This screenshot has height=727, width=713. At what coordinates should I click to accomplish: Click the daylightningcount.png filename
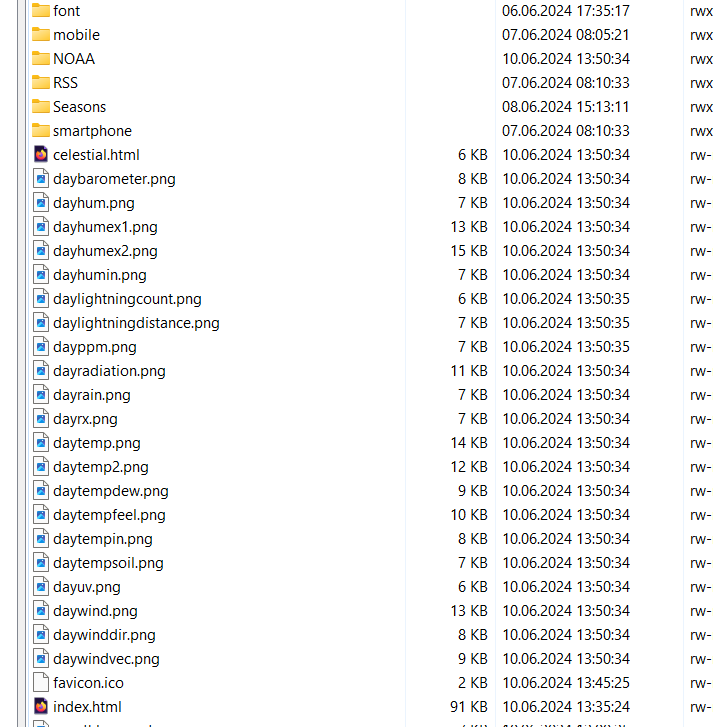127,298
